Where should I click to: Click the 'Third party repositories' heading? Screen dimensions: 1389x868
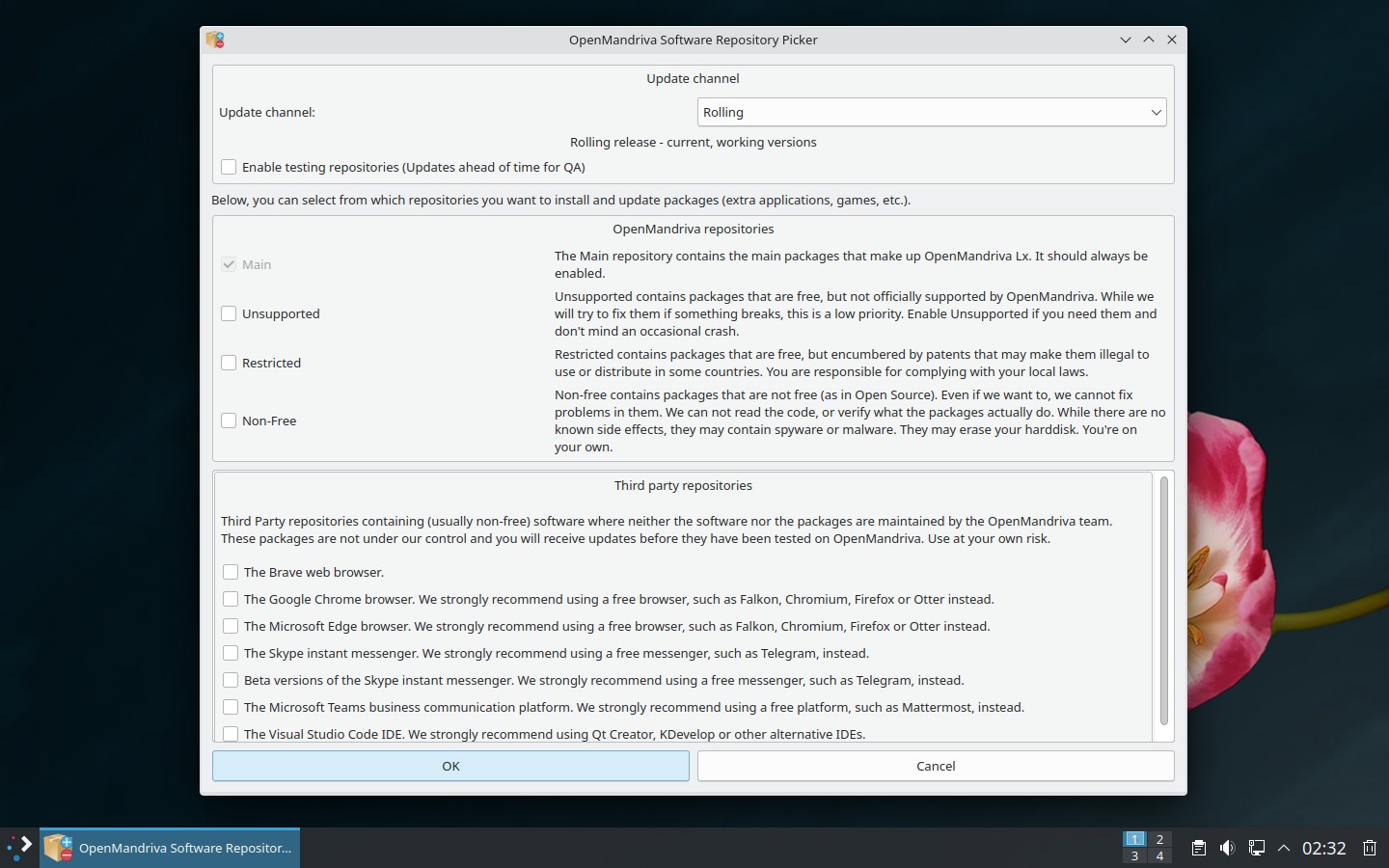[x=683, y=485]
